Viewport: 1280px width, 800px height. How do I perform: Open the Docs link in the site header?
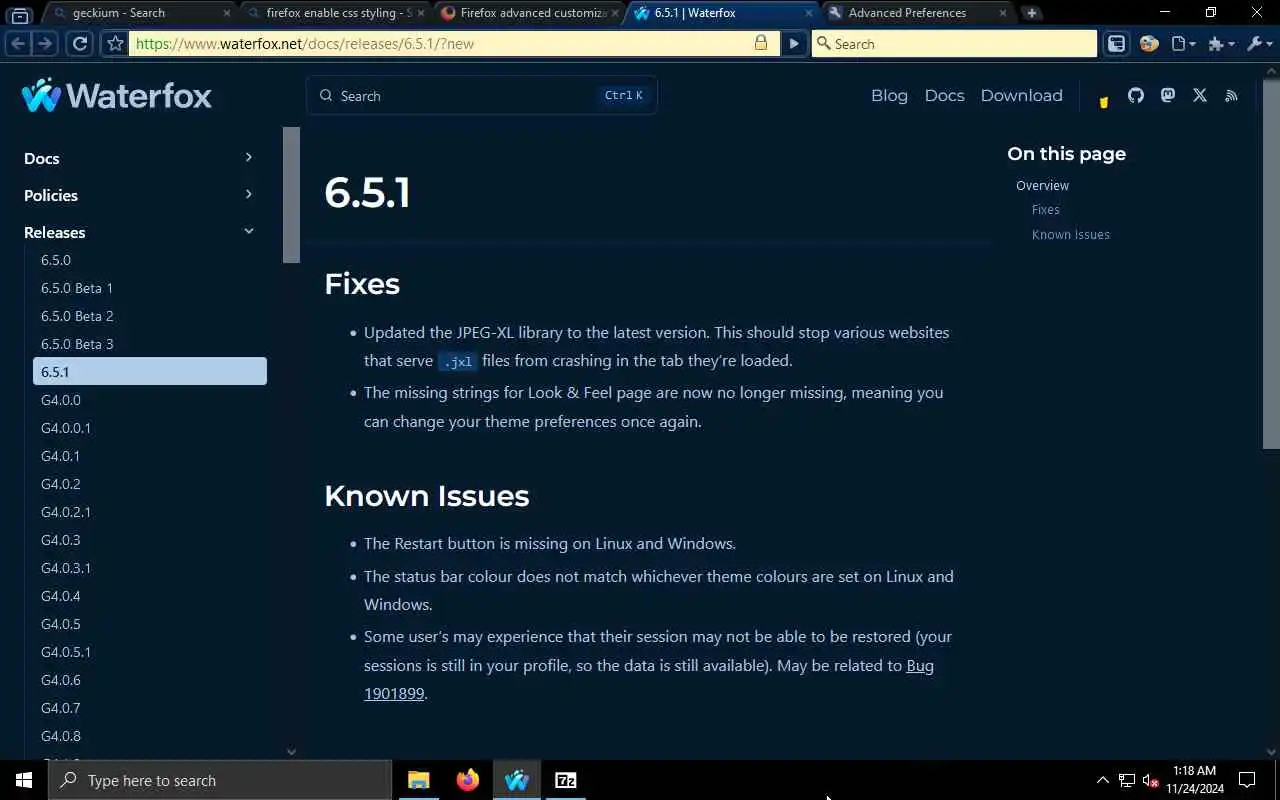tap(944, 95)
